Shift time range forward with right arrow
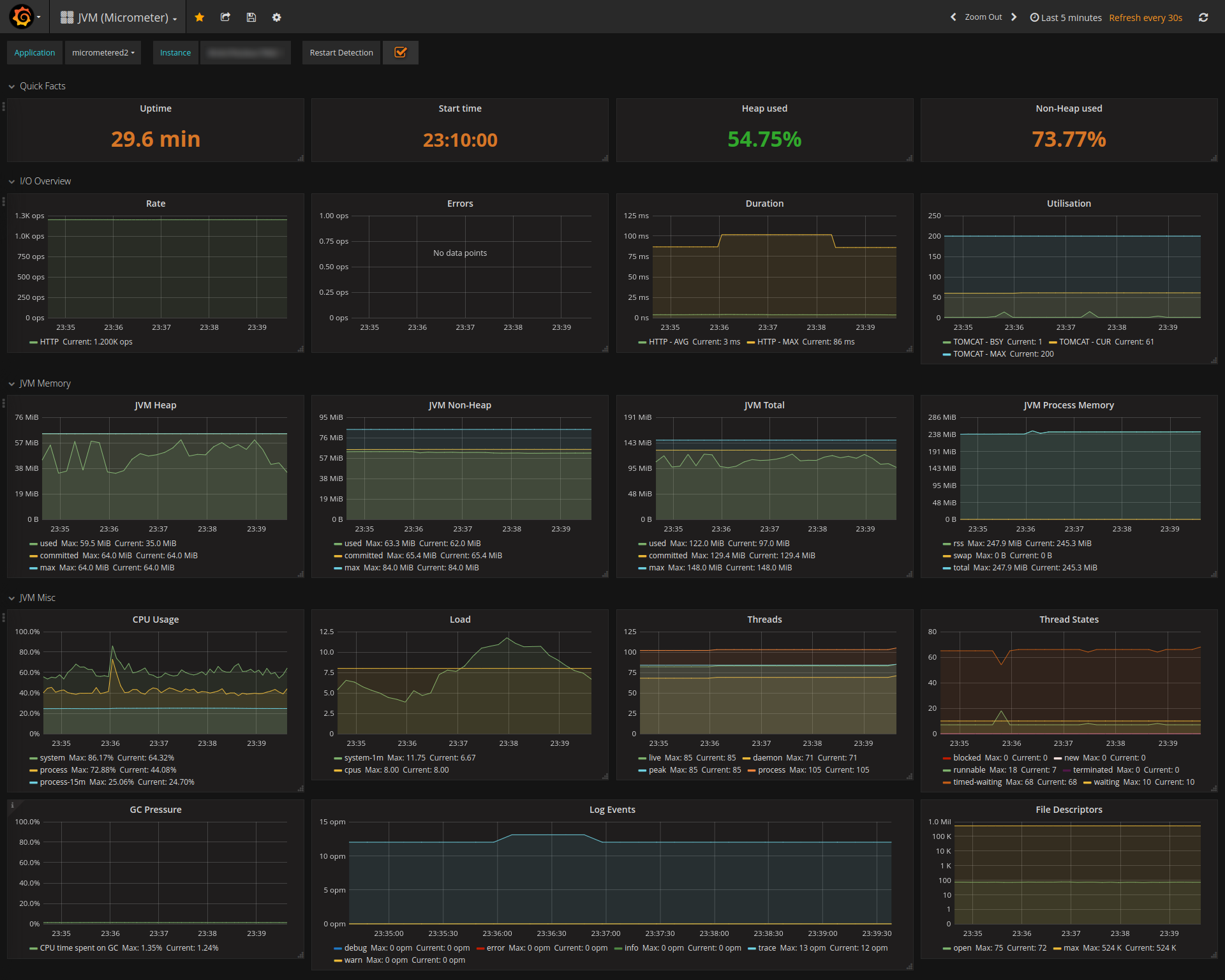This screenshot has width=1225, height=980. coord(1014,17)
